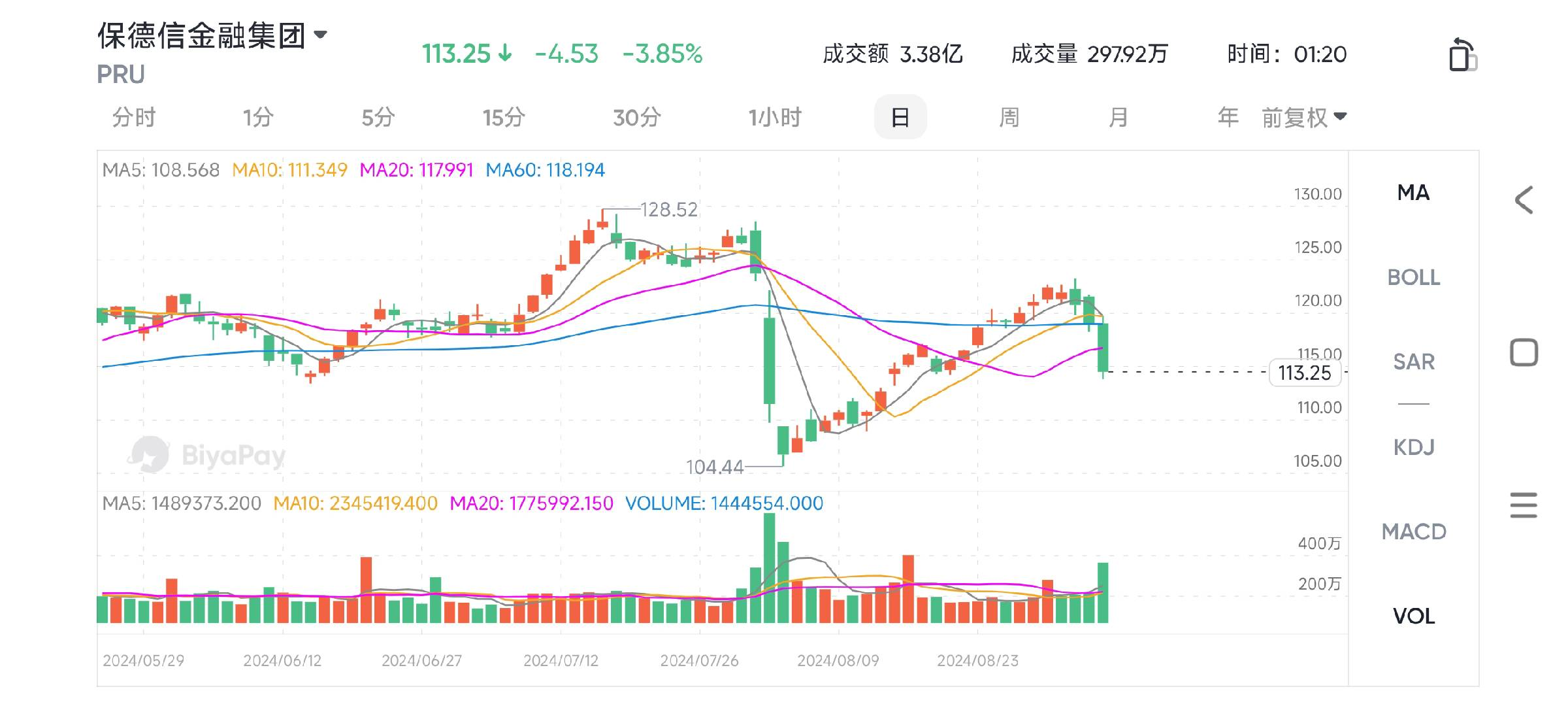
Task: Choose the MACD sub-indicator
Action: (x=1413, y=531)
